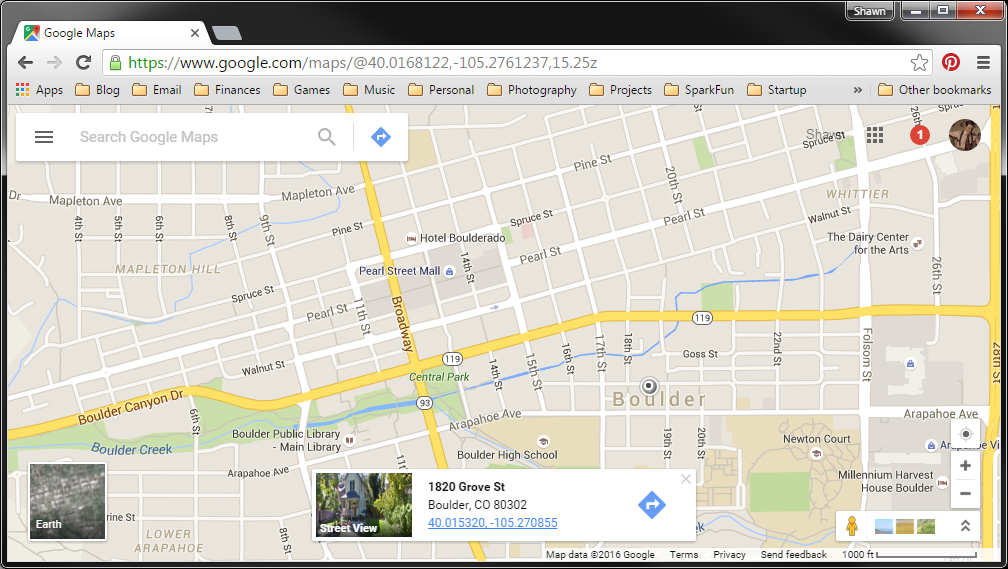
Task: Open the Other bookmarks folder
Action: (935, 90)
